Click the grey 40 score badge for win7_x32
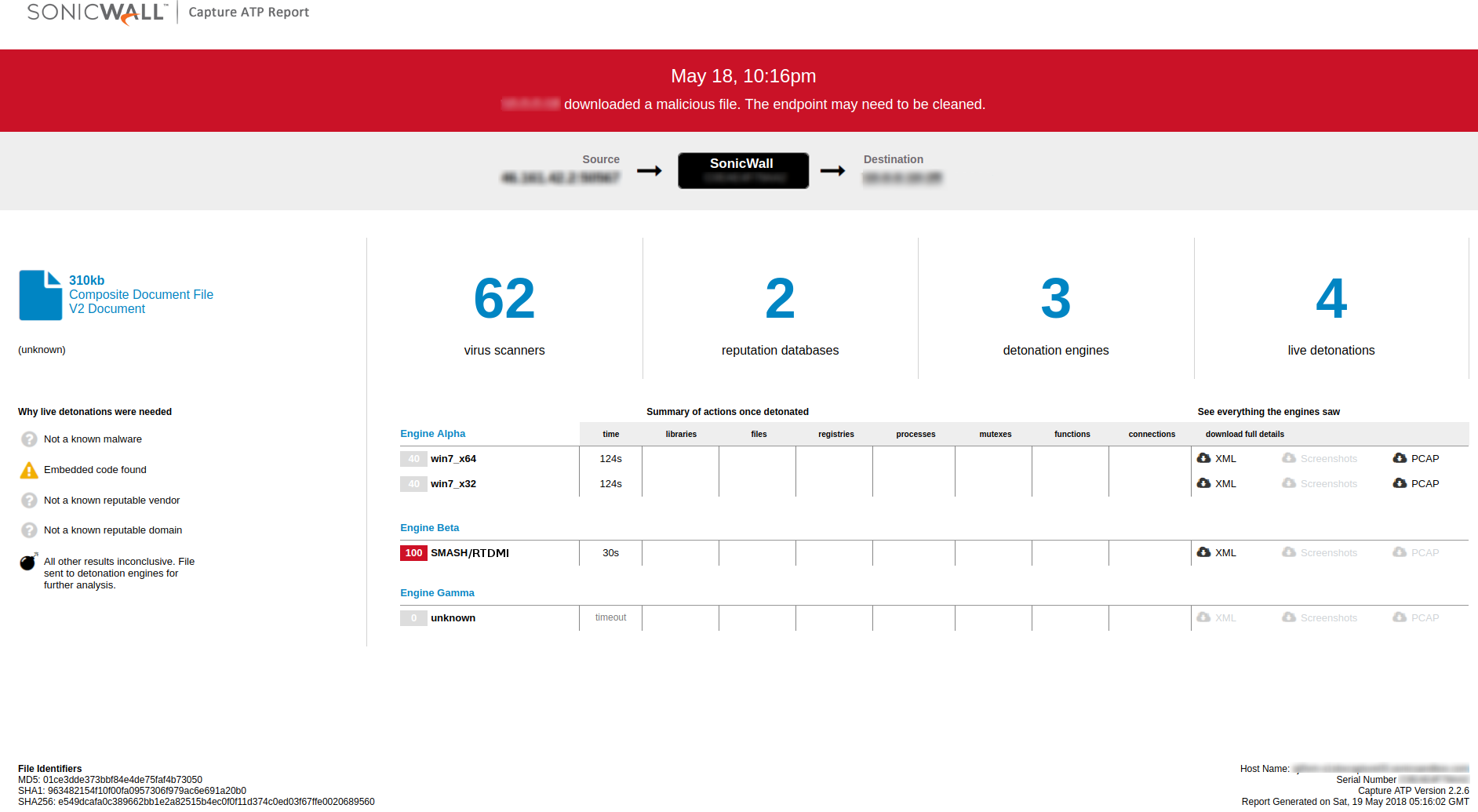This screenshot has height=812, width=1478. pyautogui.click(x=413, y=484)
